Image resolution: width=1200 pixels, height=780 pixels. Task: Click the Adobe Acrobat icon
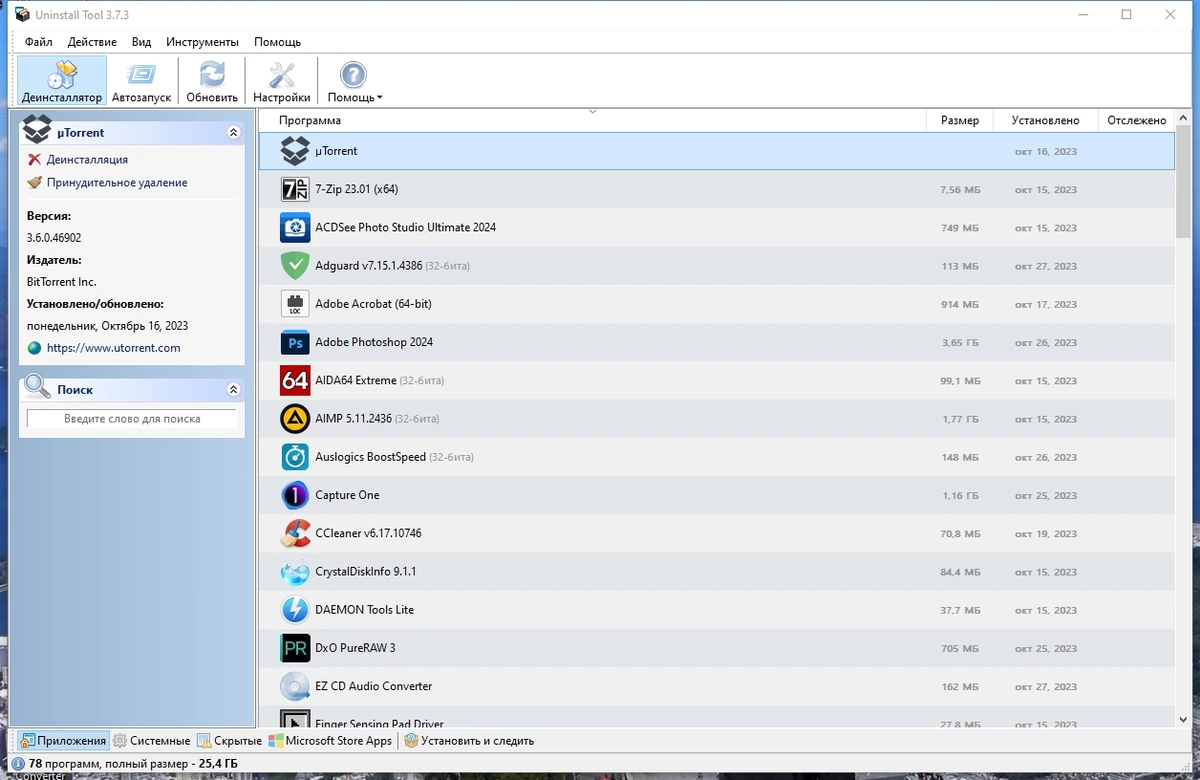click(295, 304)
